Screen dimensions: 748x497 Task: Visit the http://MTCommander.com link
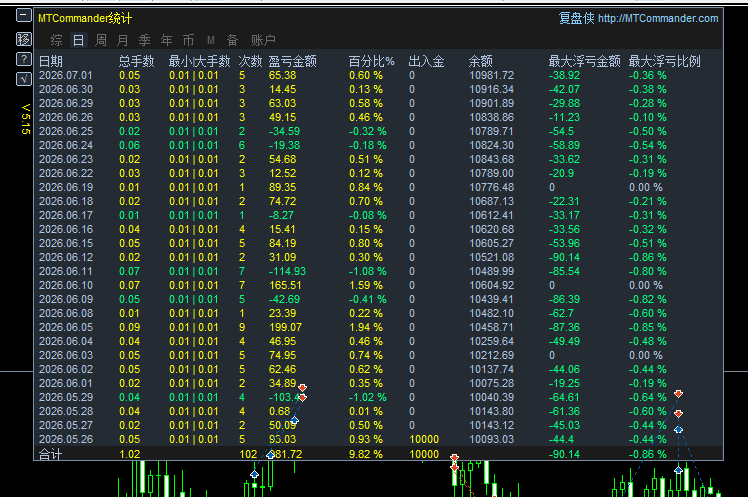tap(658, 18)
